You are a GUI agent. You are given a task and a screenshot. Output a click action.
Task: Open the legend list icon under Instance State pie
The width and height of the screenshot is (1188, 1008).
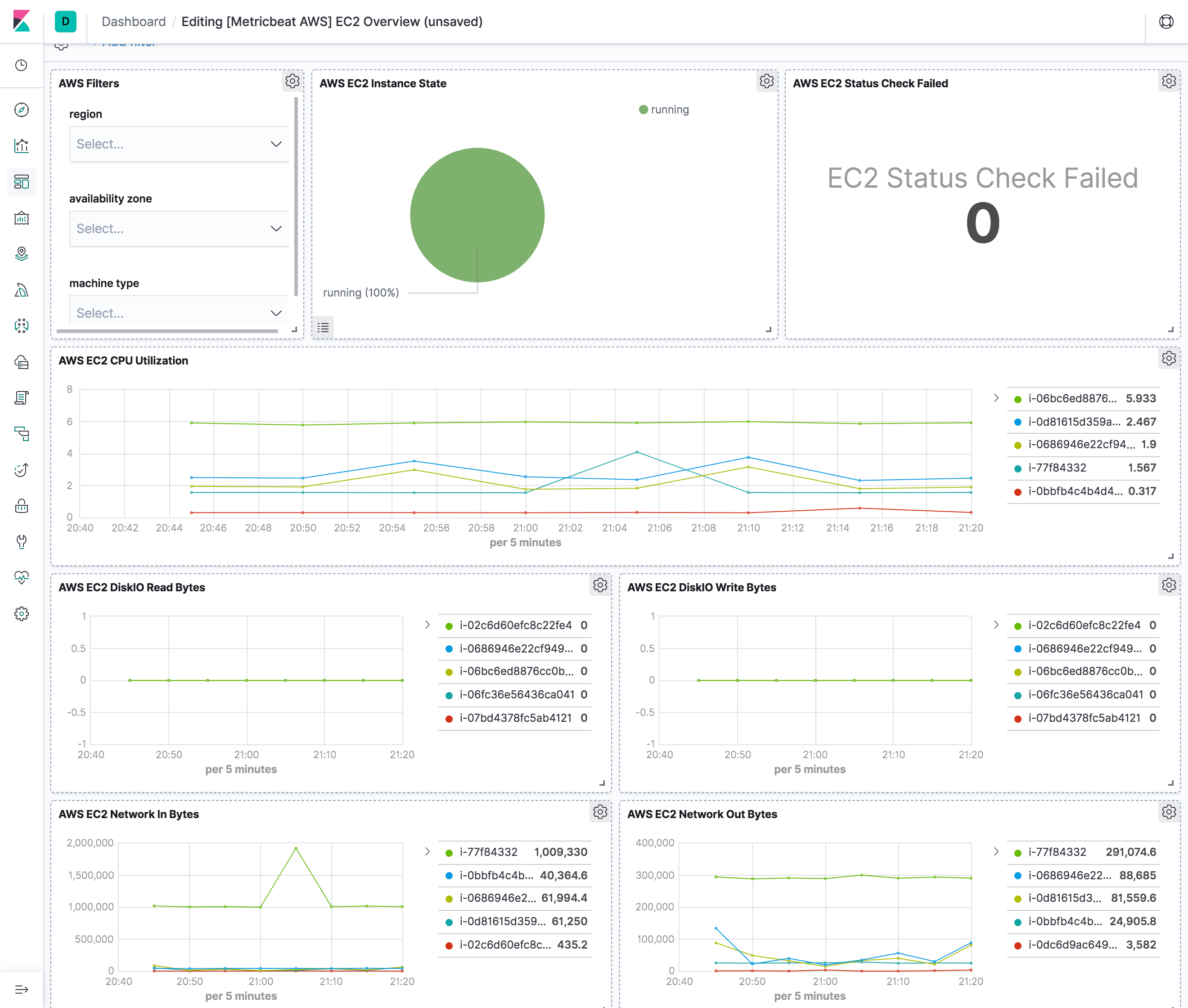click(324, 327)
